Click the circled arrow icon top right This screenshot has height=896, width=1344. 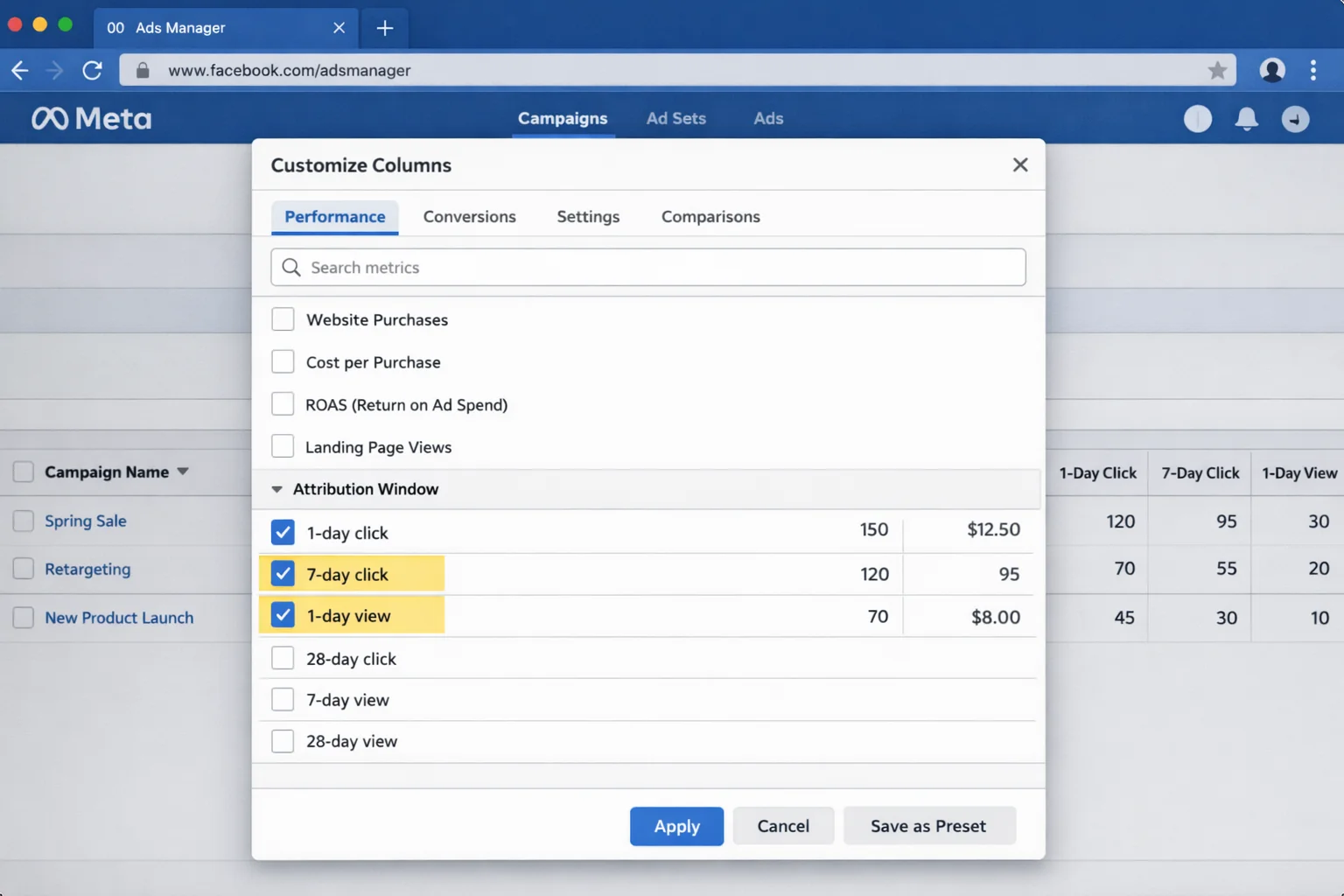pos(1296,119)
